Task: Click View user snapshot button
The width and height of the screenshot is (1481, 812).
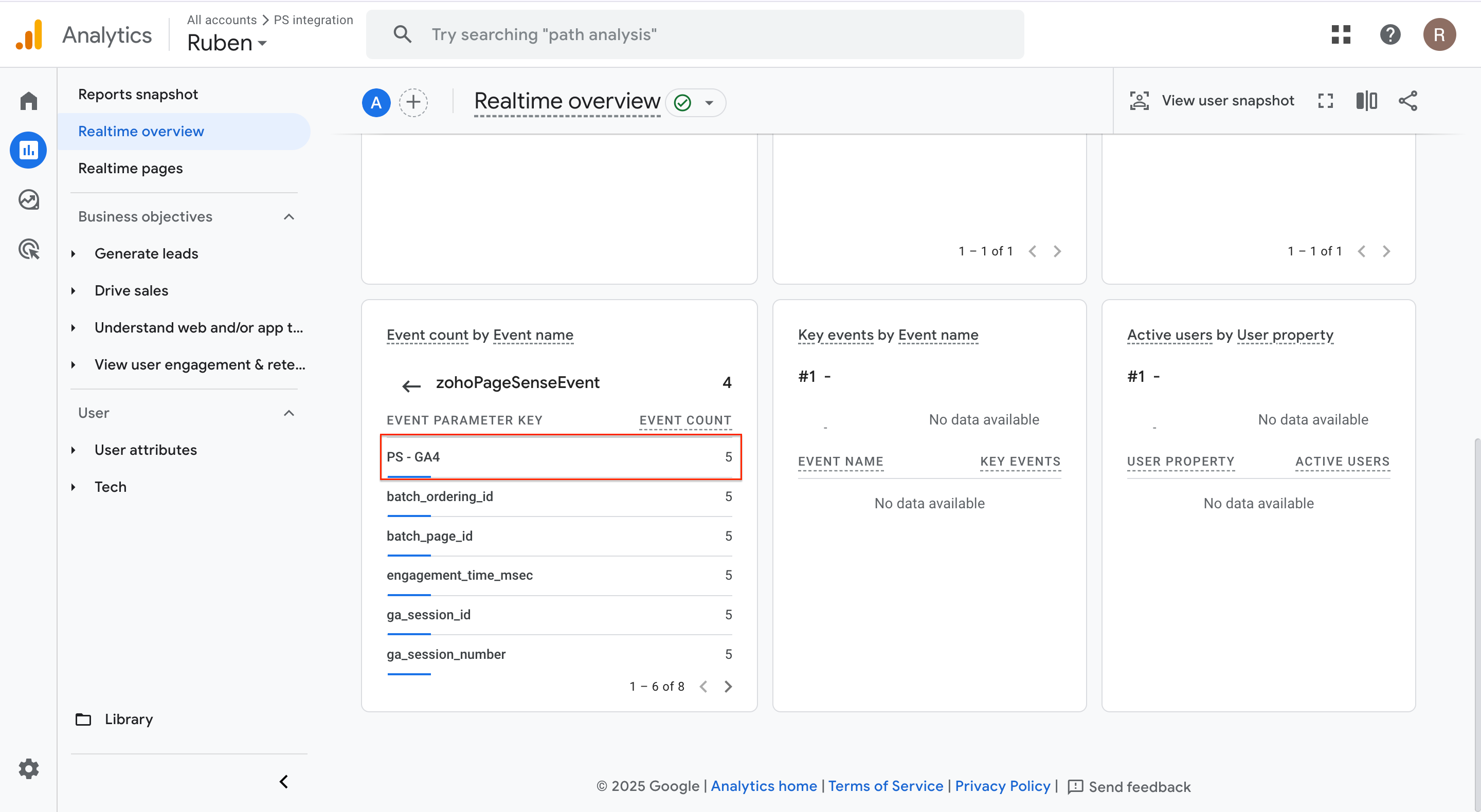Action: click(1212, 101)
